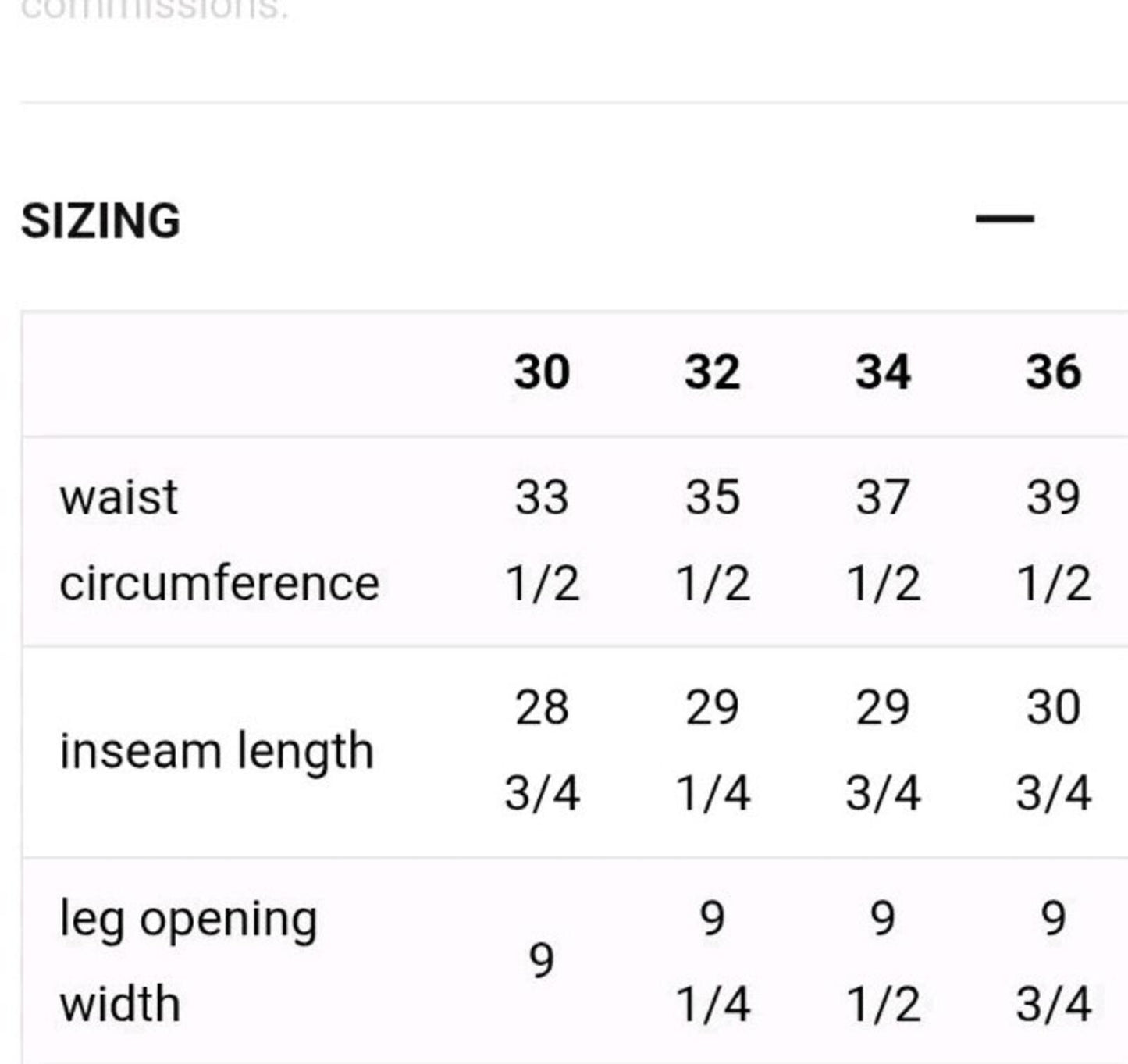Image resolution: width=1128 pixels, height=1064 pixels.
Task: Collapse the SIZING section minus icon
Action: 1005,219
